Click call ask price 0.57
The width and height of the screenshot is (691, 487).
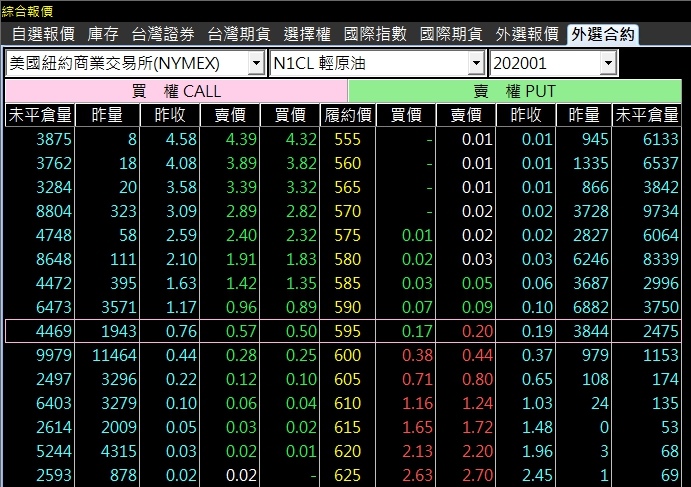point(241,331)
